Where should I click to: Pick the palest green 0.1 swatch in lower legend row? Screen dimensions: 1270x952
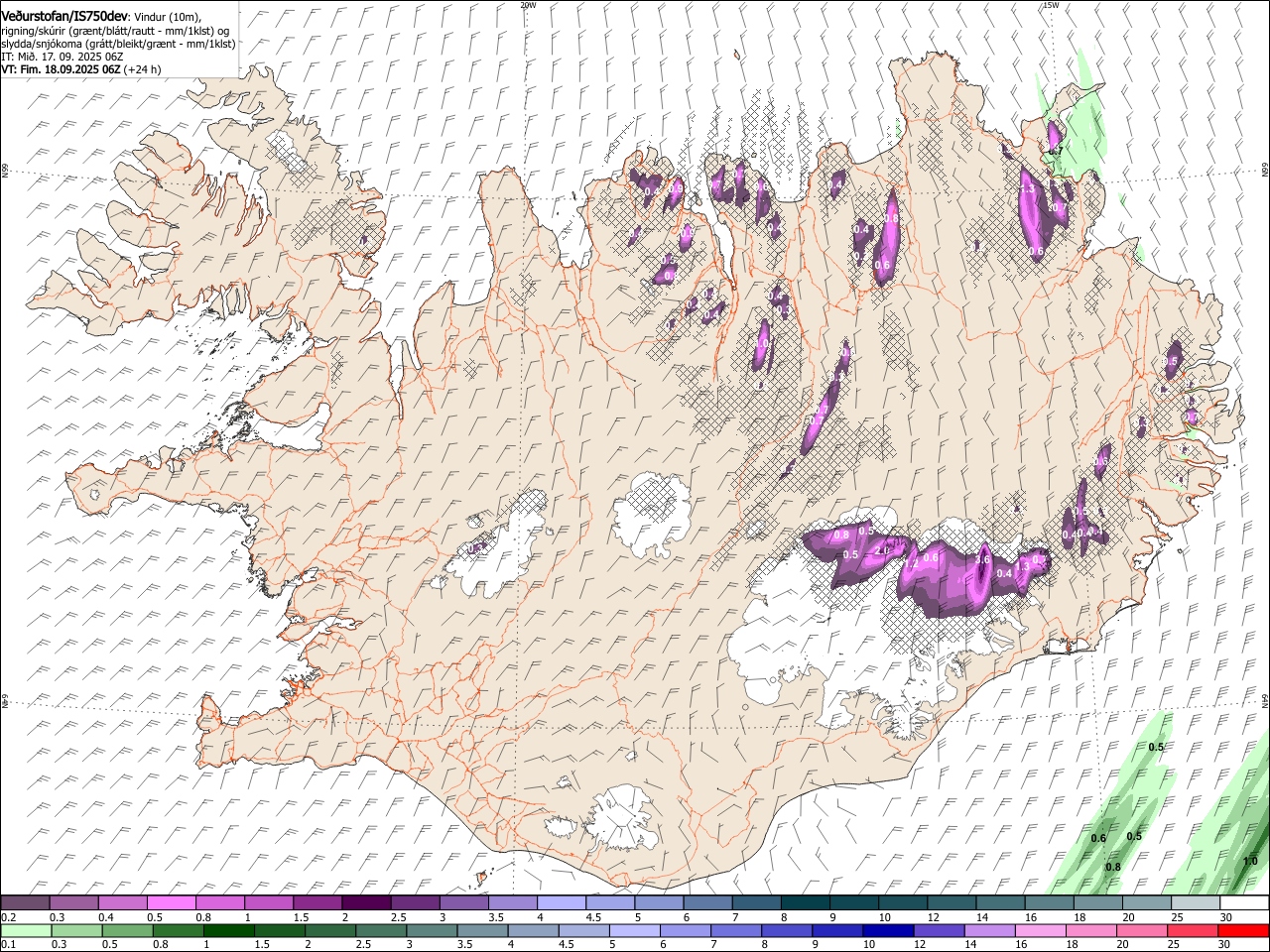pyautogui.click(x=26, y=930)
